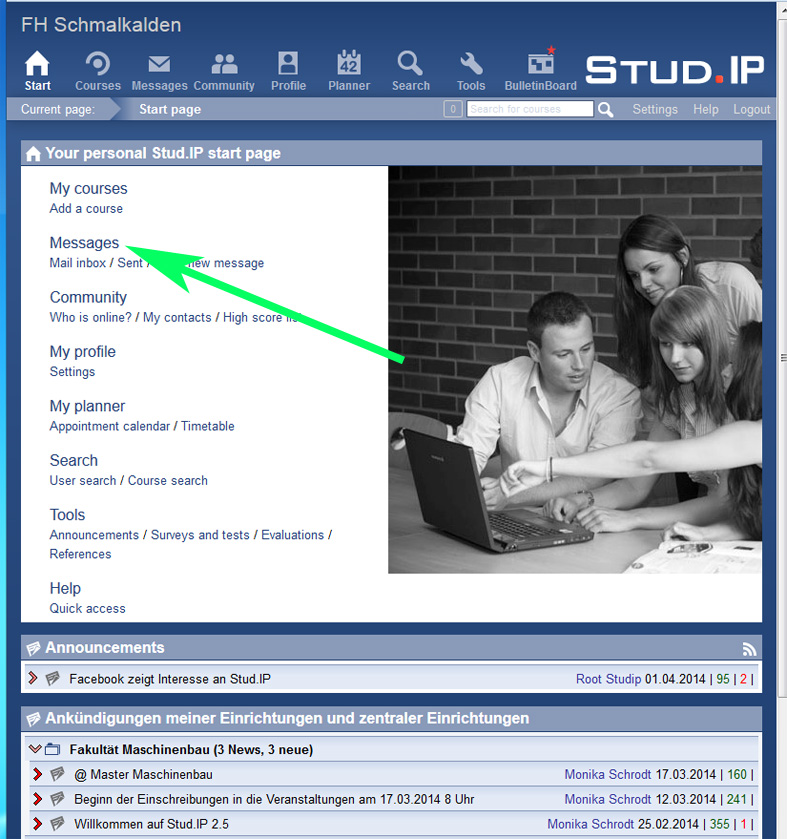Open the Help heading link on start page
This screenshot has height=839, width=787.
[x=65, y=588]
